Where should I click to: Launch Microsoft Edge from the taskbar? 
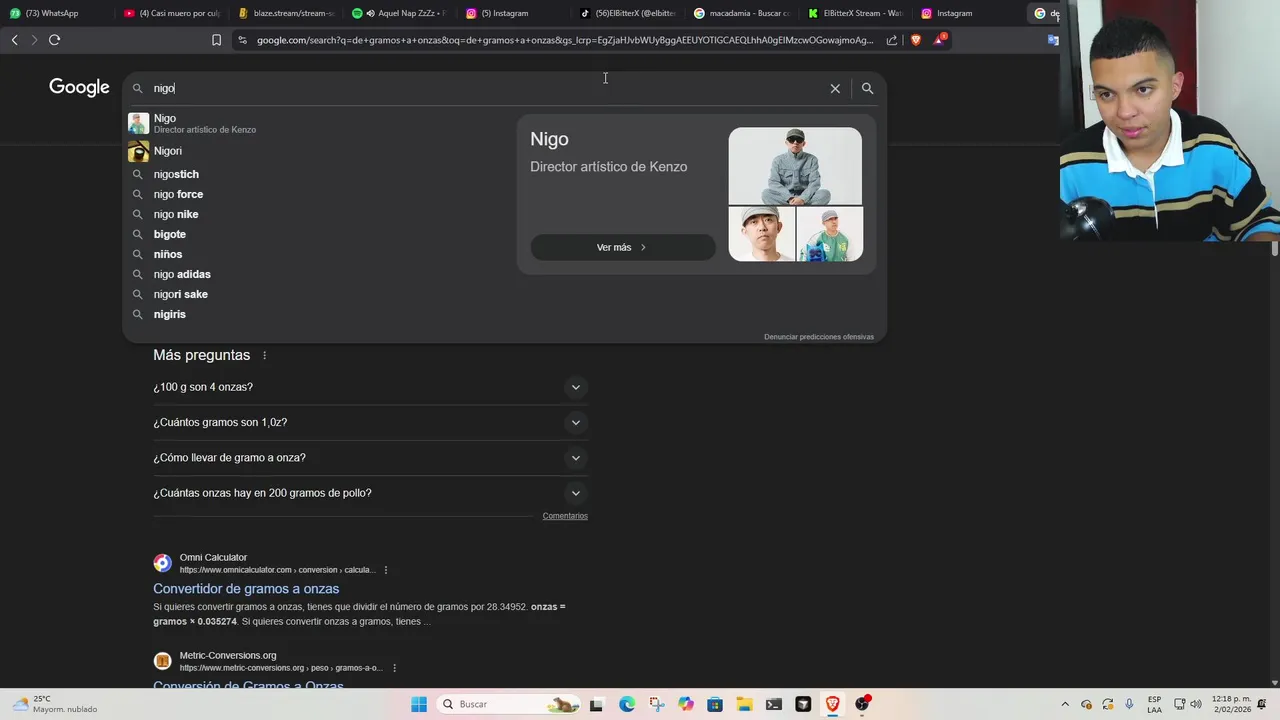click(x=626, y=704)
